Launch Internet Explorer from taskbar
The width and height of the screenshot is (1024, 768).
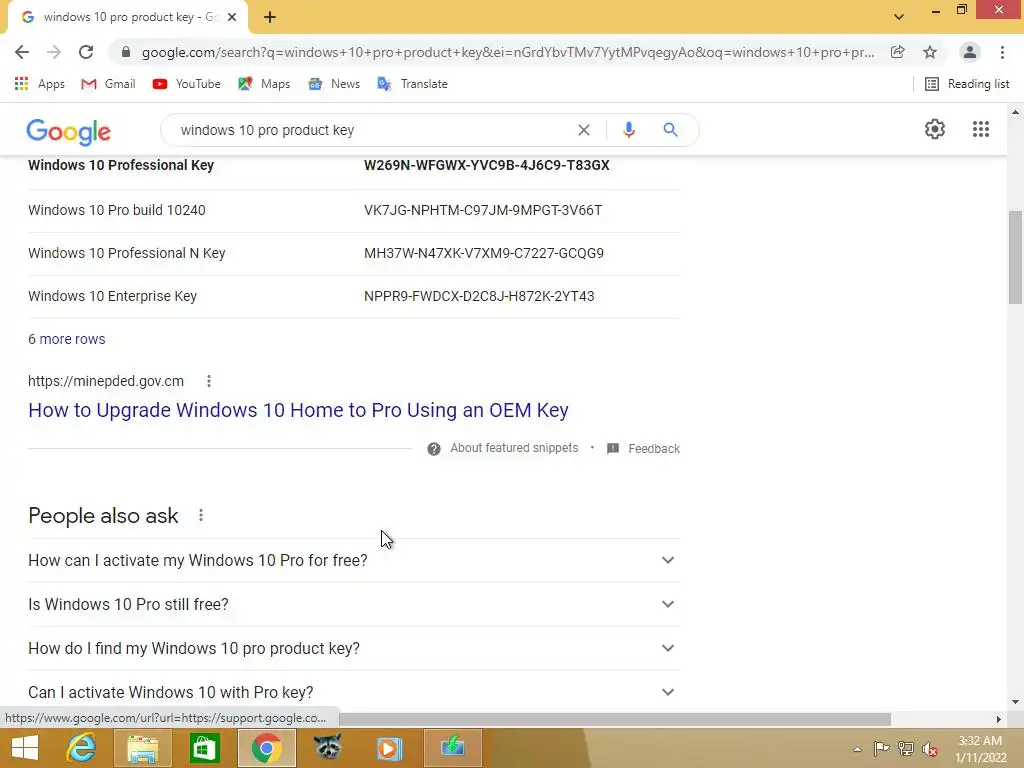82,748
